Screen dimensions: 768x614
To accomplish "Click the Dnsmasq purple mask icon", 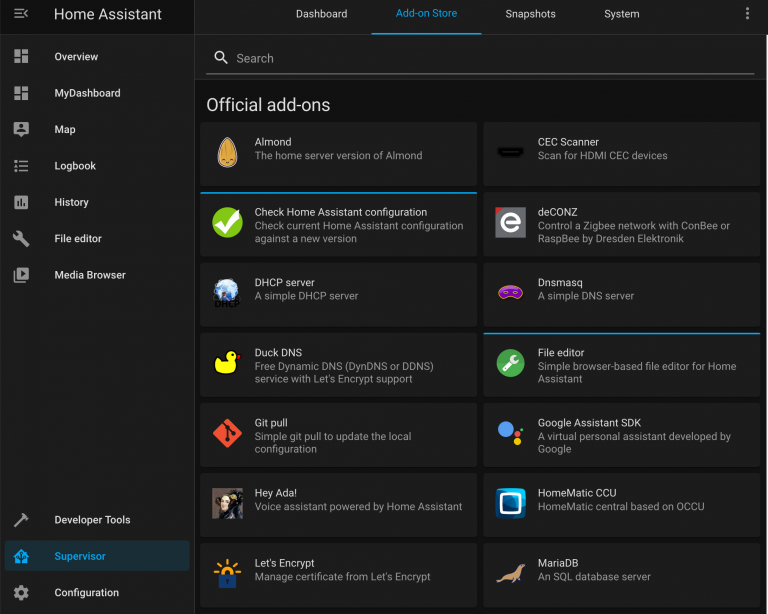I will (510, 293).
